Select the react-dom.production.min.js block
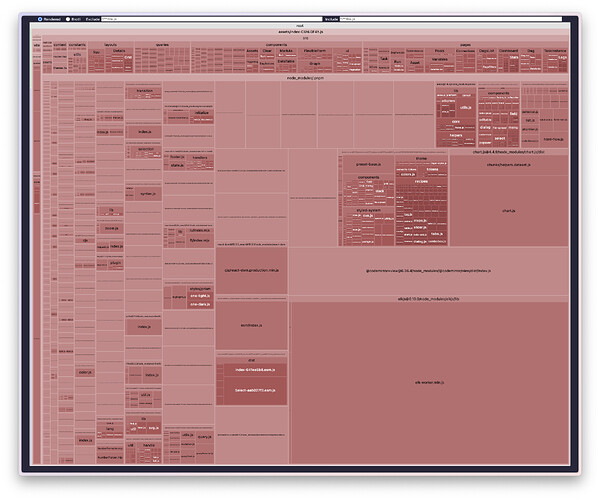599x500 pixels. point(252,270)
